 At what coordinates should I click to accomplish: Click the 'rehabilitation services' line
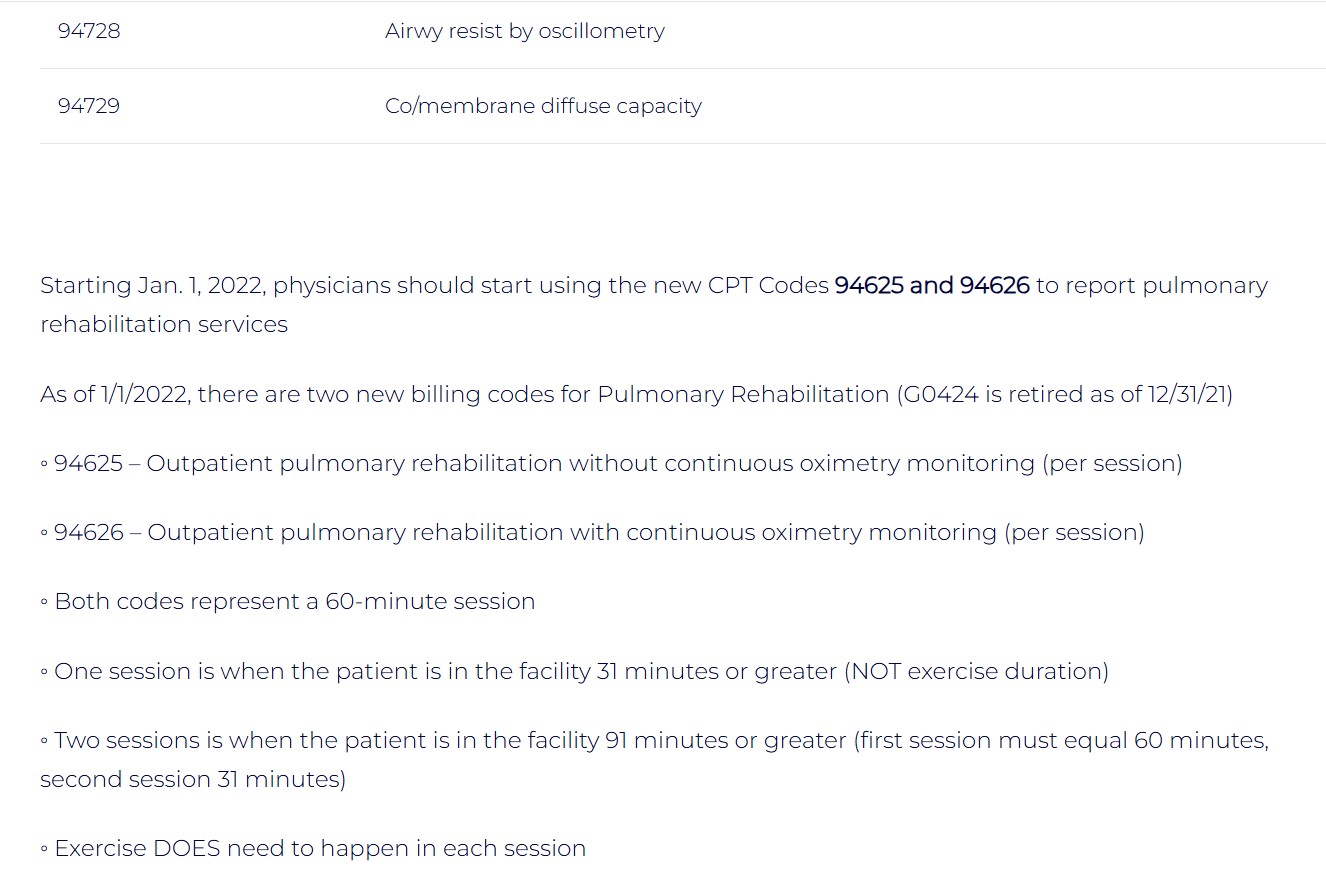pos(164,324)
